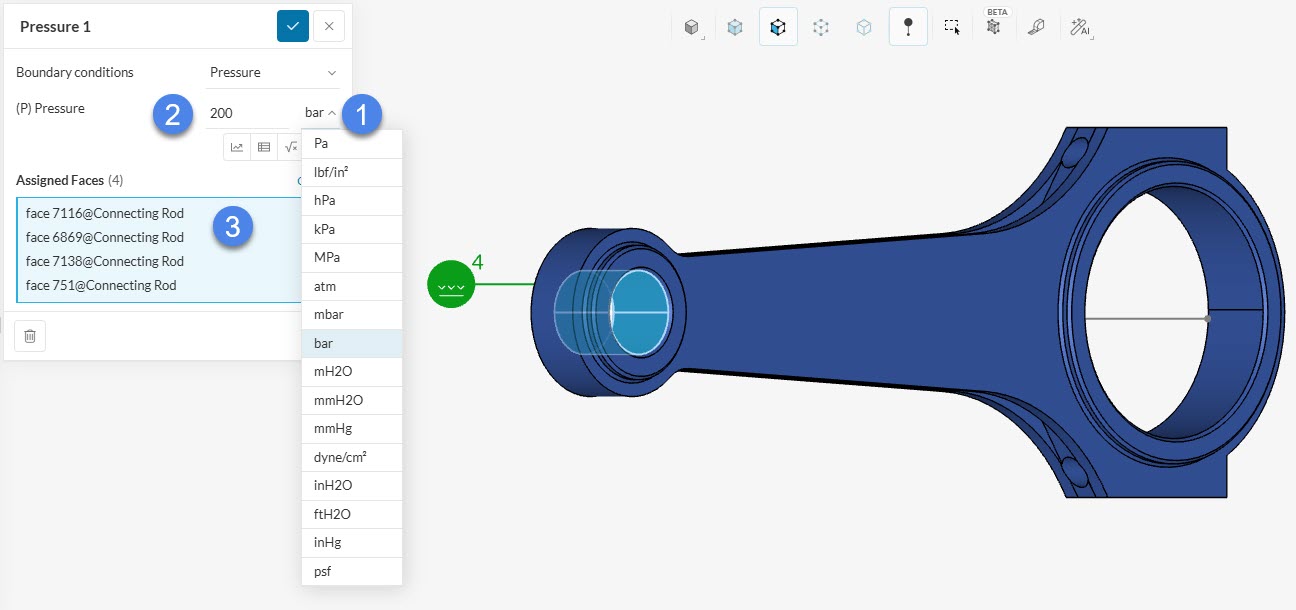The height and width of the screenshot is (610, 1296).
Task: Choose MPa from the unit list
Action: [327, 257]
